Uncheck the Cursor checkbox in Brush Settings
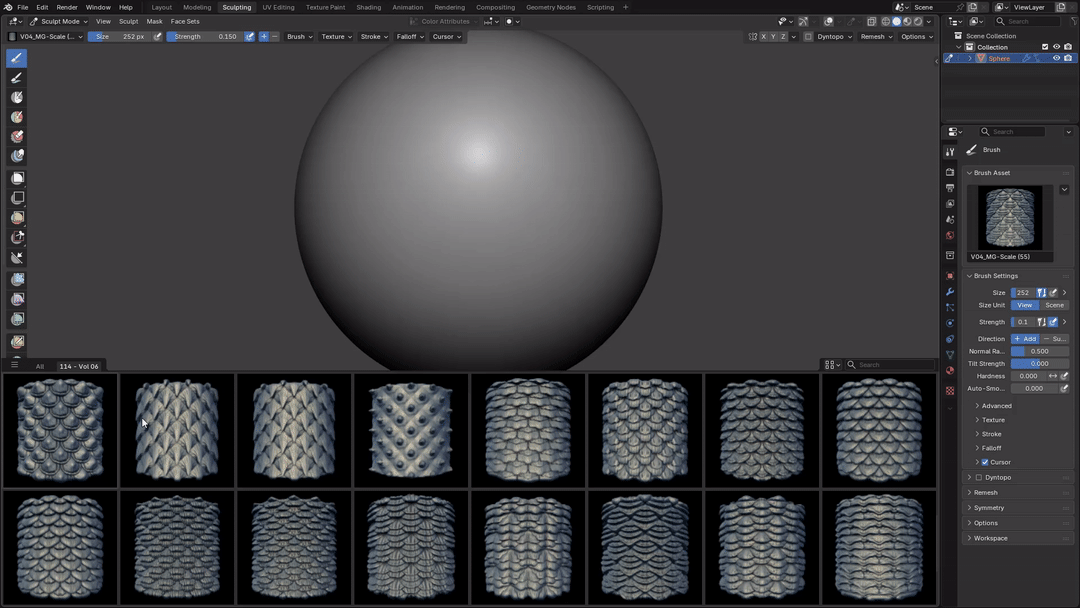 (x=985, y=462)
